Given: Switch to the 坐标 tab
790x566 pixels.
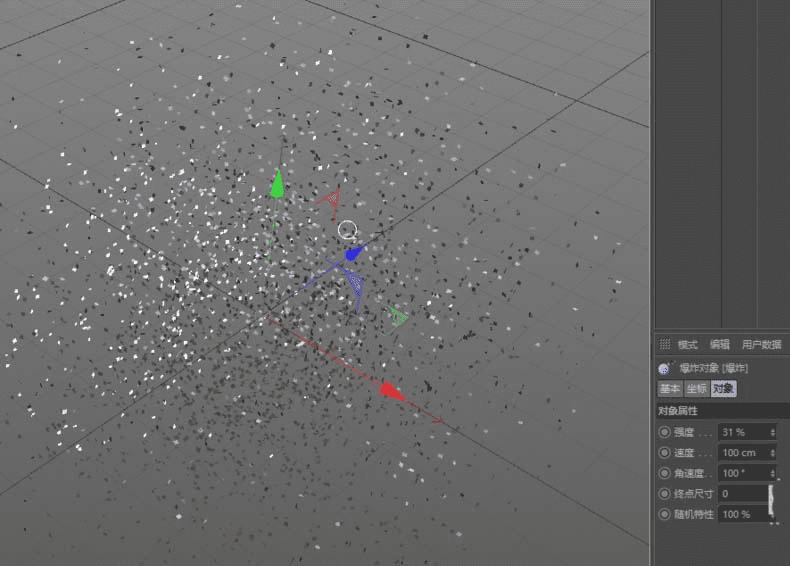Looking at the screenshot, I should pyautogui.click(x=697, y=389).
